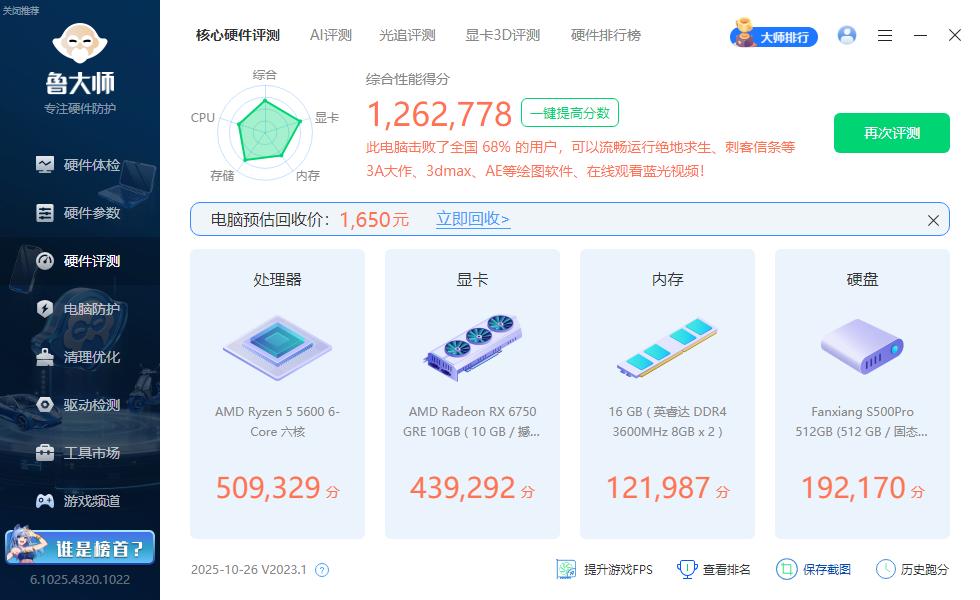The image size is (980, 600).
Task: Open the 显卡3D评测 tab
Action: click(502, 35)
